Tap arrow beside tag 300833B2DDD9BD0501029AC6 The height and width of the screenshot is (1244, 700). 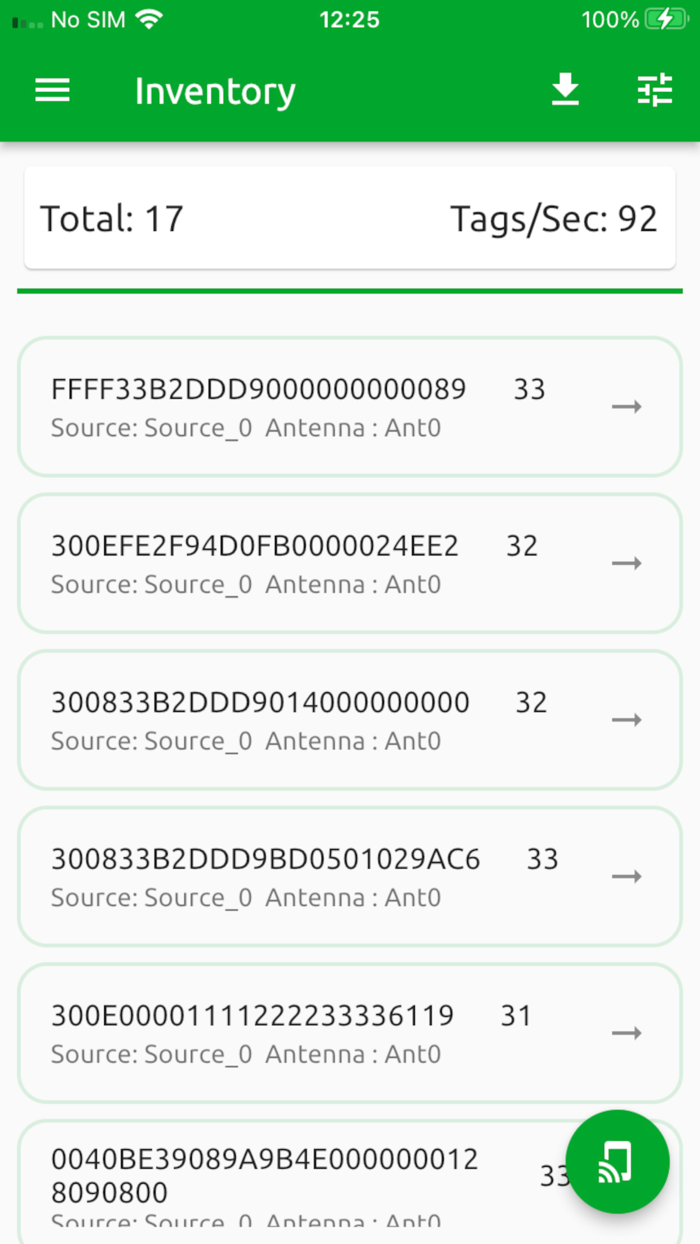pos(627,876)
